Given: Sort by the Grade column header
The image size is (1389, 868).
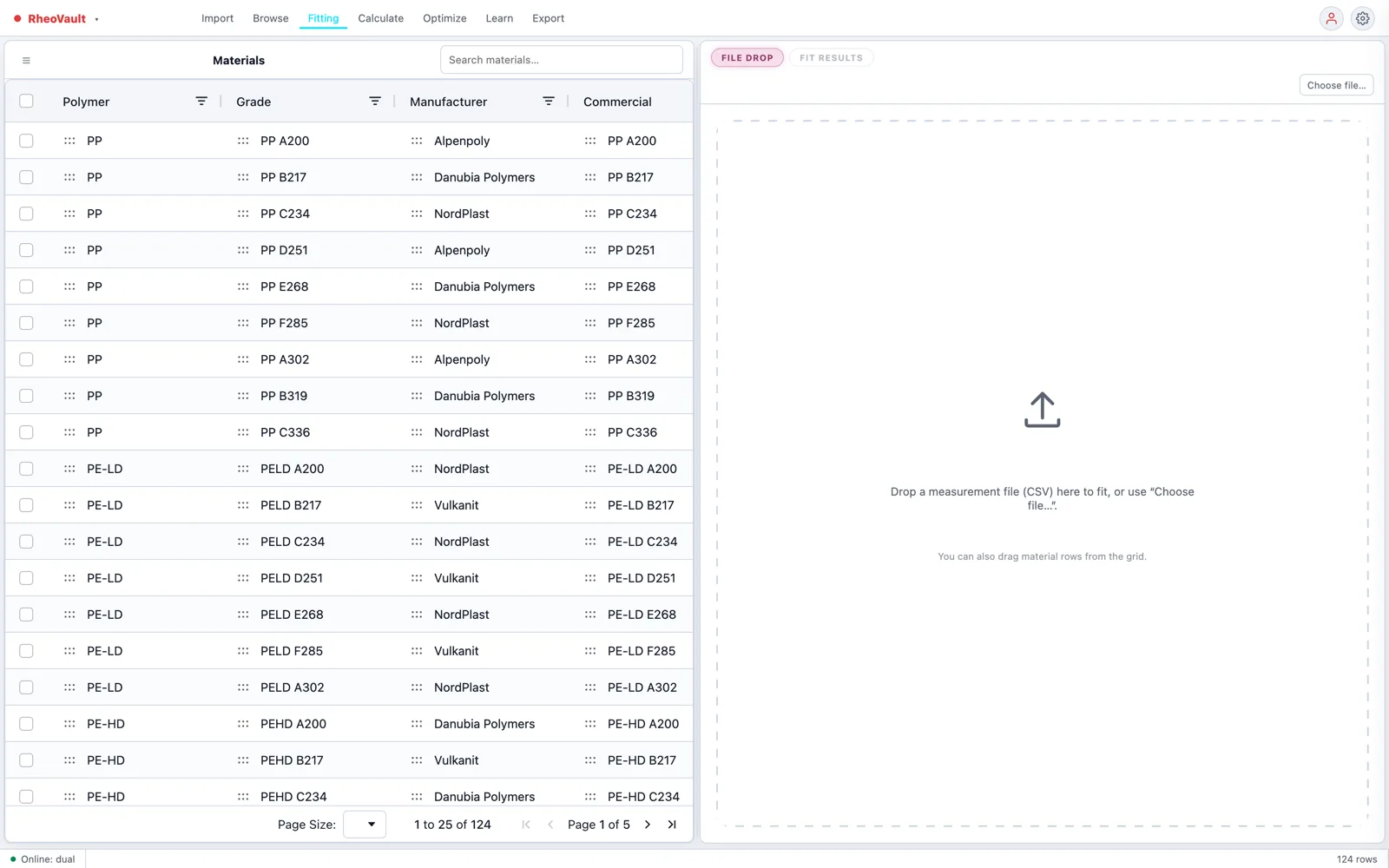Looking at the screenshot, I should [x=253, y=102].
